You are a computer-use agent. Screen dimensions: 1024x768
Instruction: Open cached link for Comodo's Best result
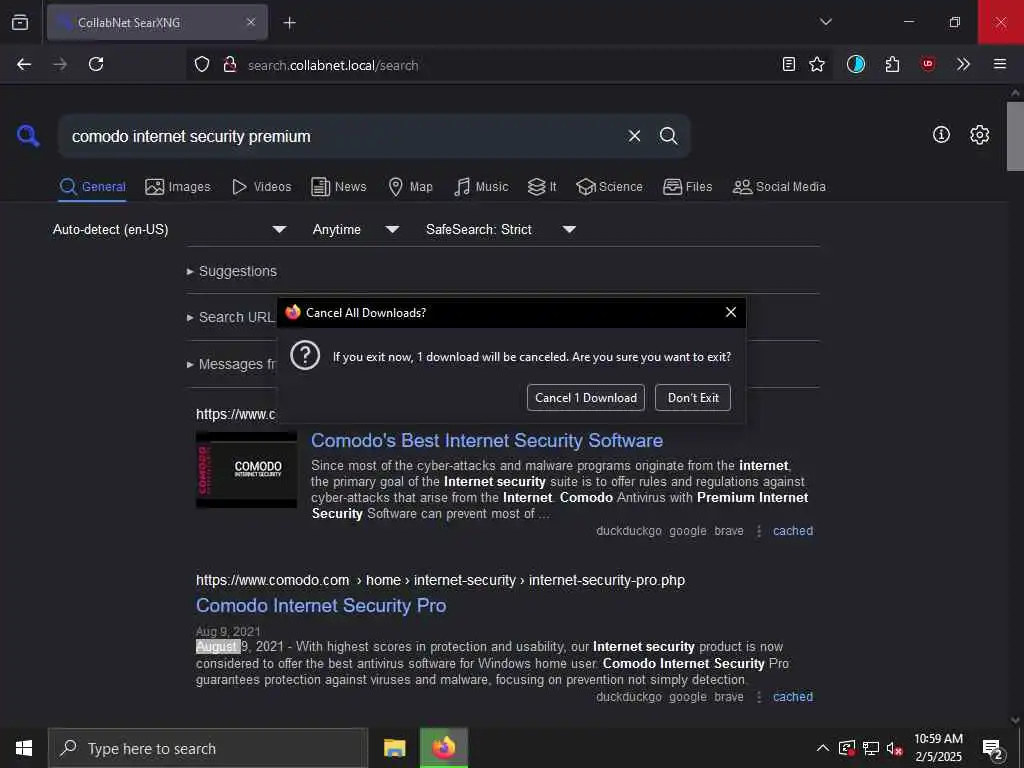pos(793,531)
